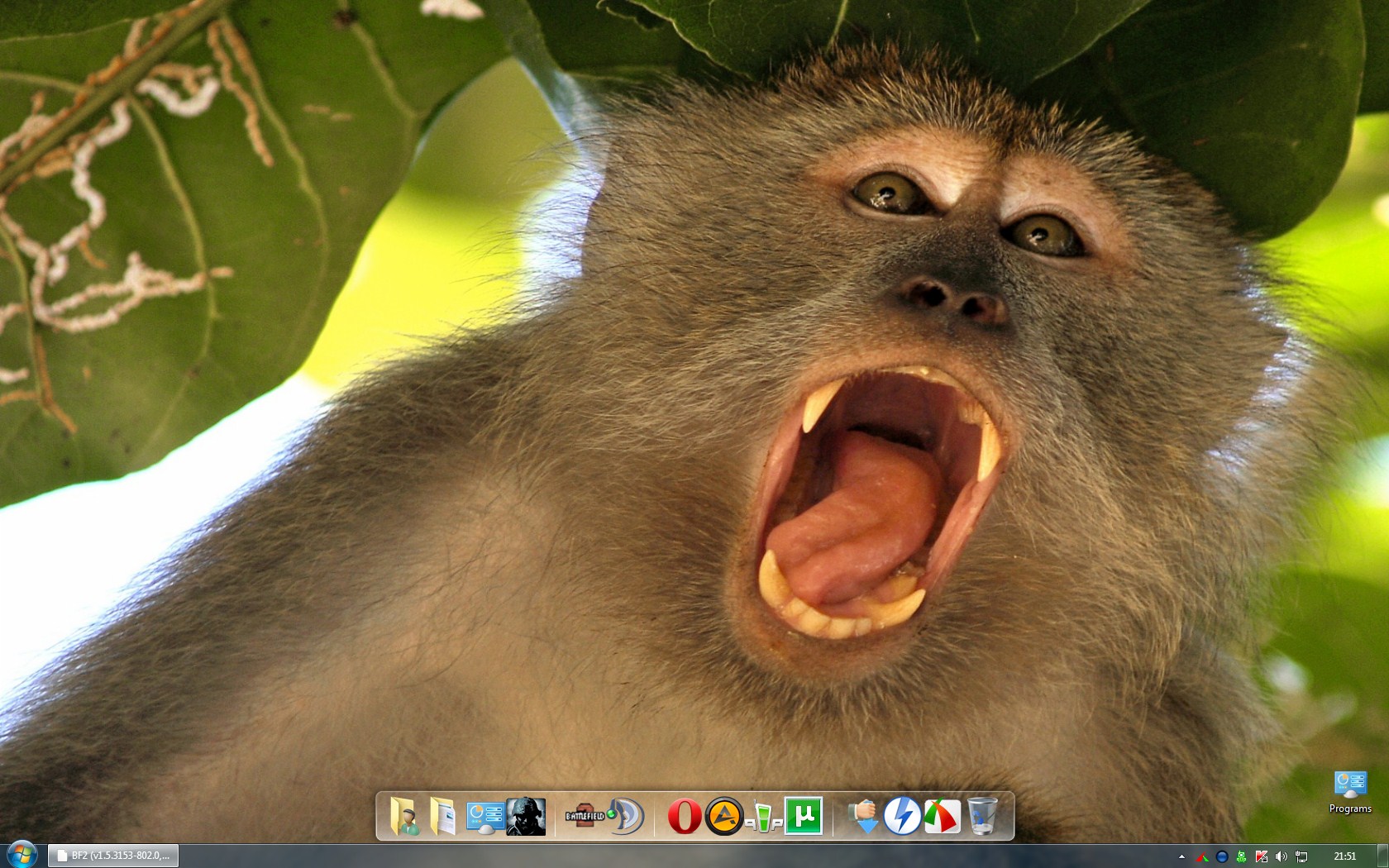Click the Show Desktop strip
Image resolution: width=1389 pixels, height=868 pixels.
coord(1383,856)
